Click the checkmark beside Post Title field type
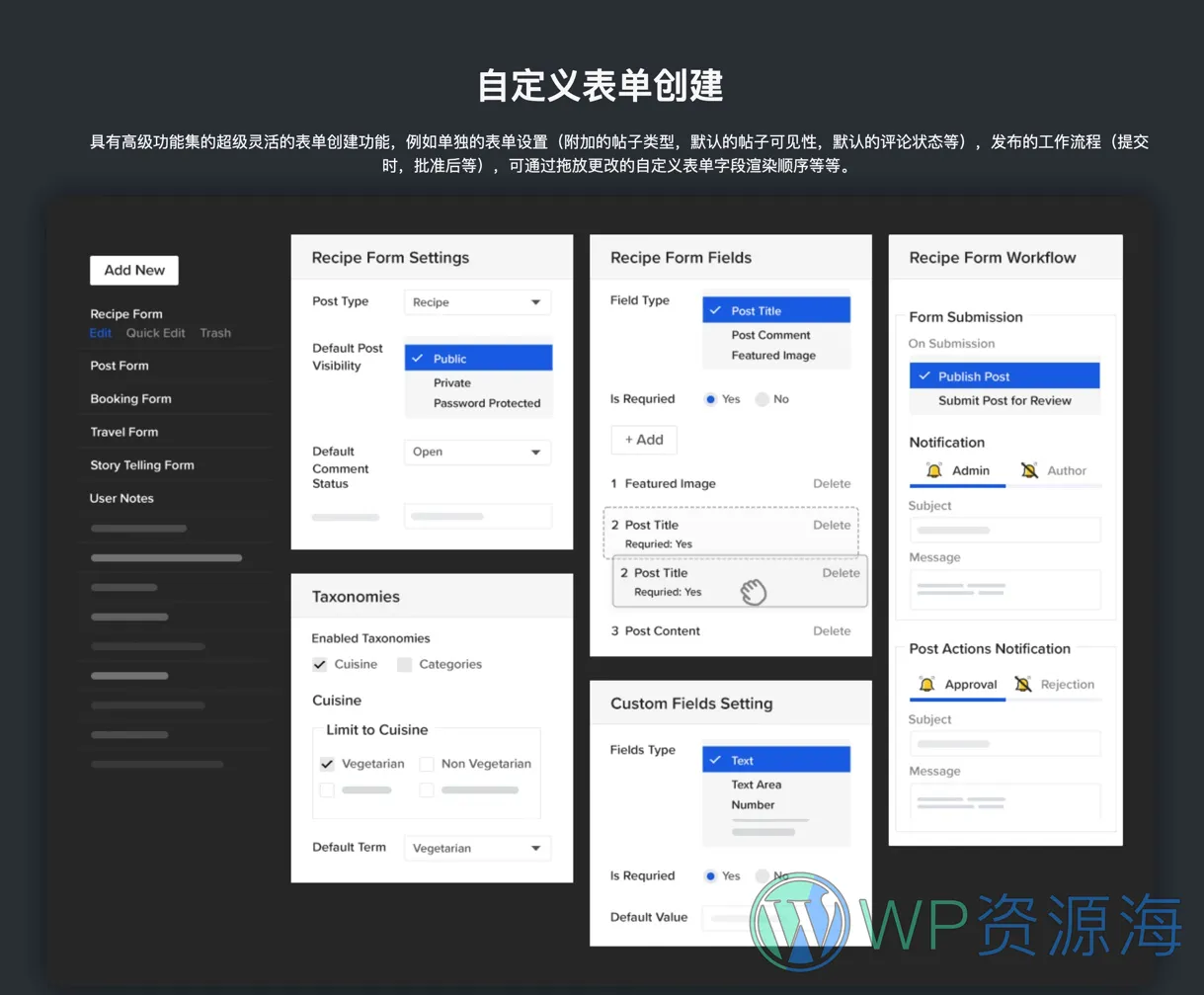 716,309
